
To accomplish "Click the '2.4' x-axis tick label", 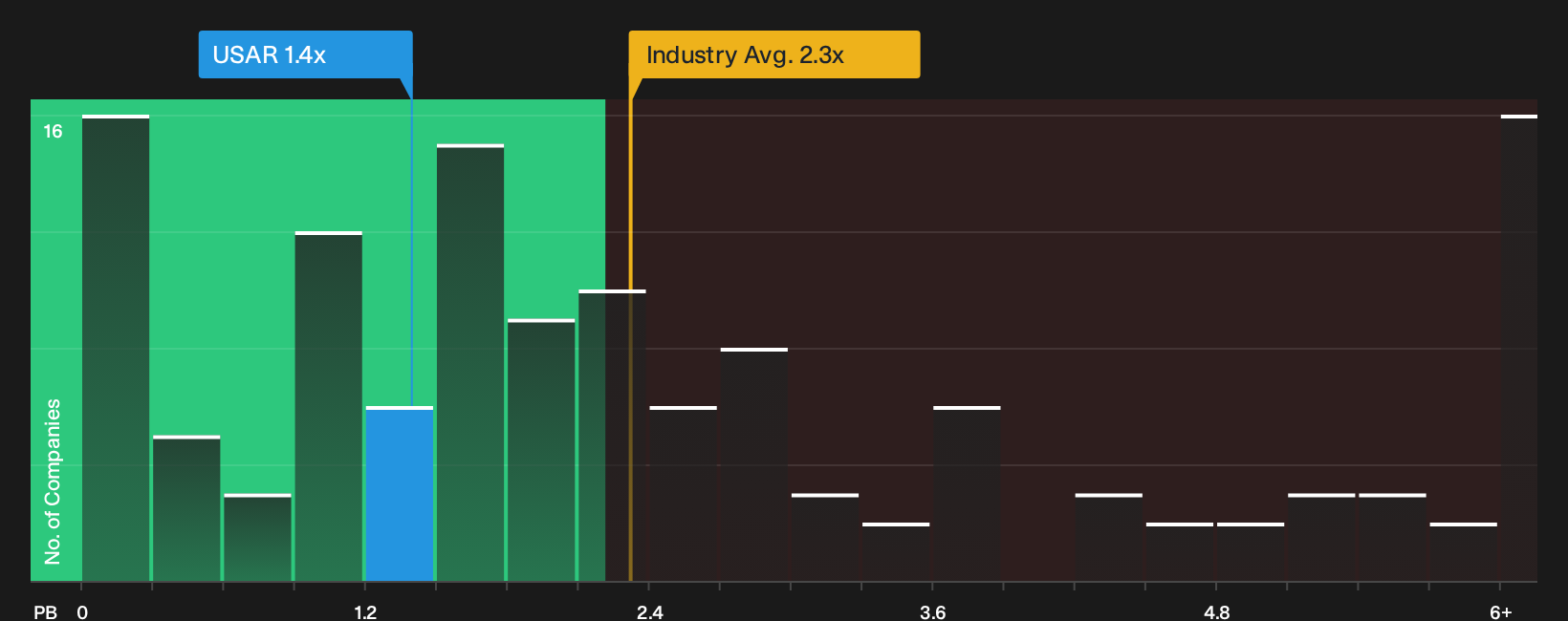I will [x=650, y=612].
